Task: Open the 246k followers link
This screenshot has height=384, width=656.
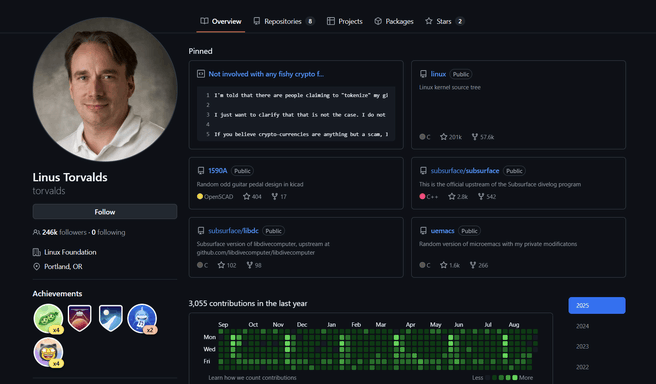Action: pos(64,232)
